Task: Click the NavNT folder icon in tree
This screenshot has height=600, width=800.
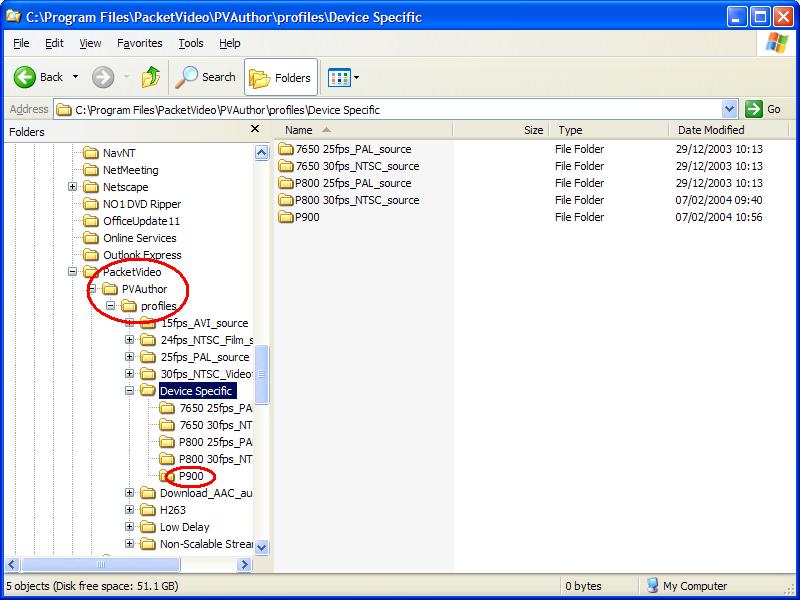Action: pyautogui.click(x=91, y=153)
